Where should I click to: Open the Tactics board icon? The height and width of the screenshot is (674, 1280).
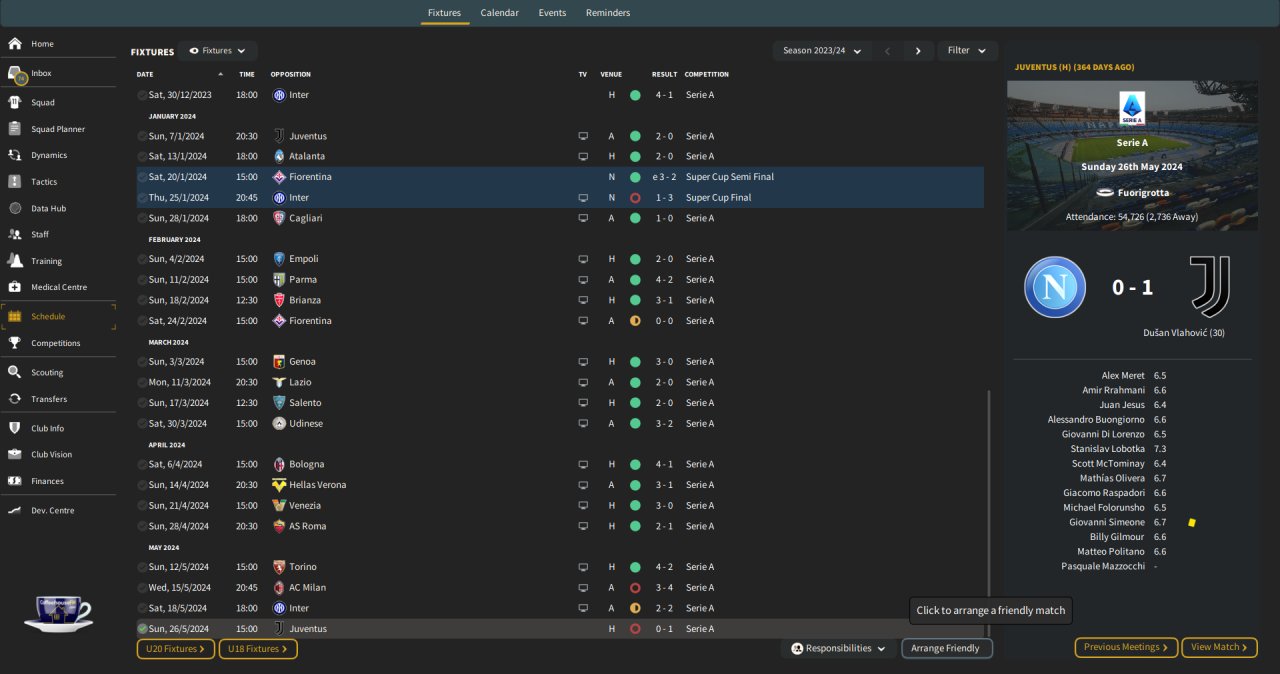[15, 182]
